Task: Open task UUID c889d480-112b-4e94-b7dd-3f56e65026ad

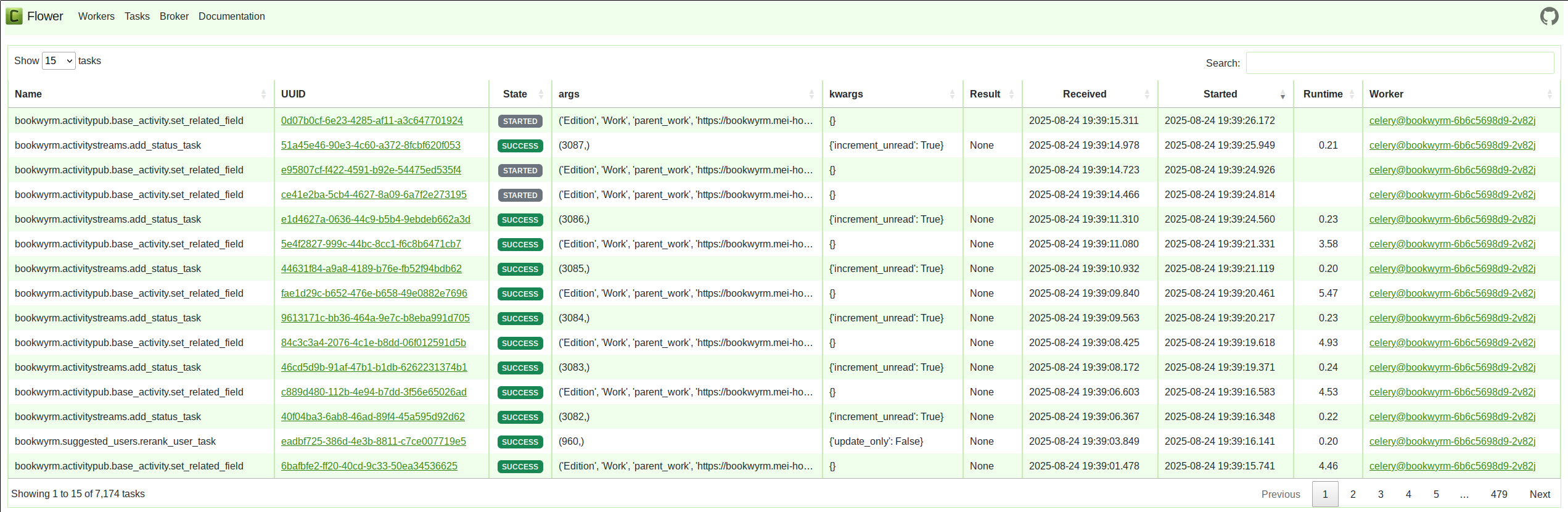Action: pyautogui.click(x=374, y=392)
